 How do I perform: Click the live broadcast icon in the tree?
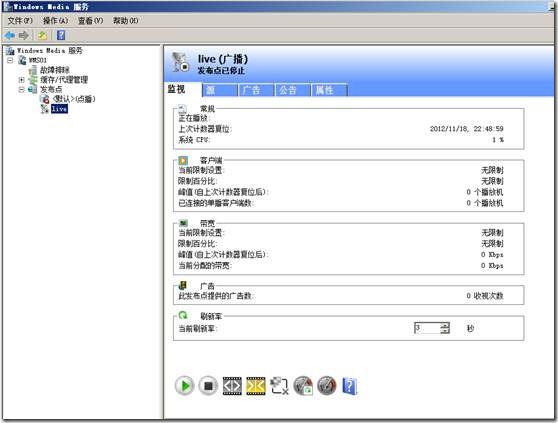click(44, 109)
